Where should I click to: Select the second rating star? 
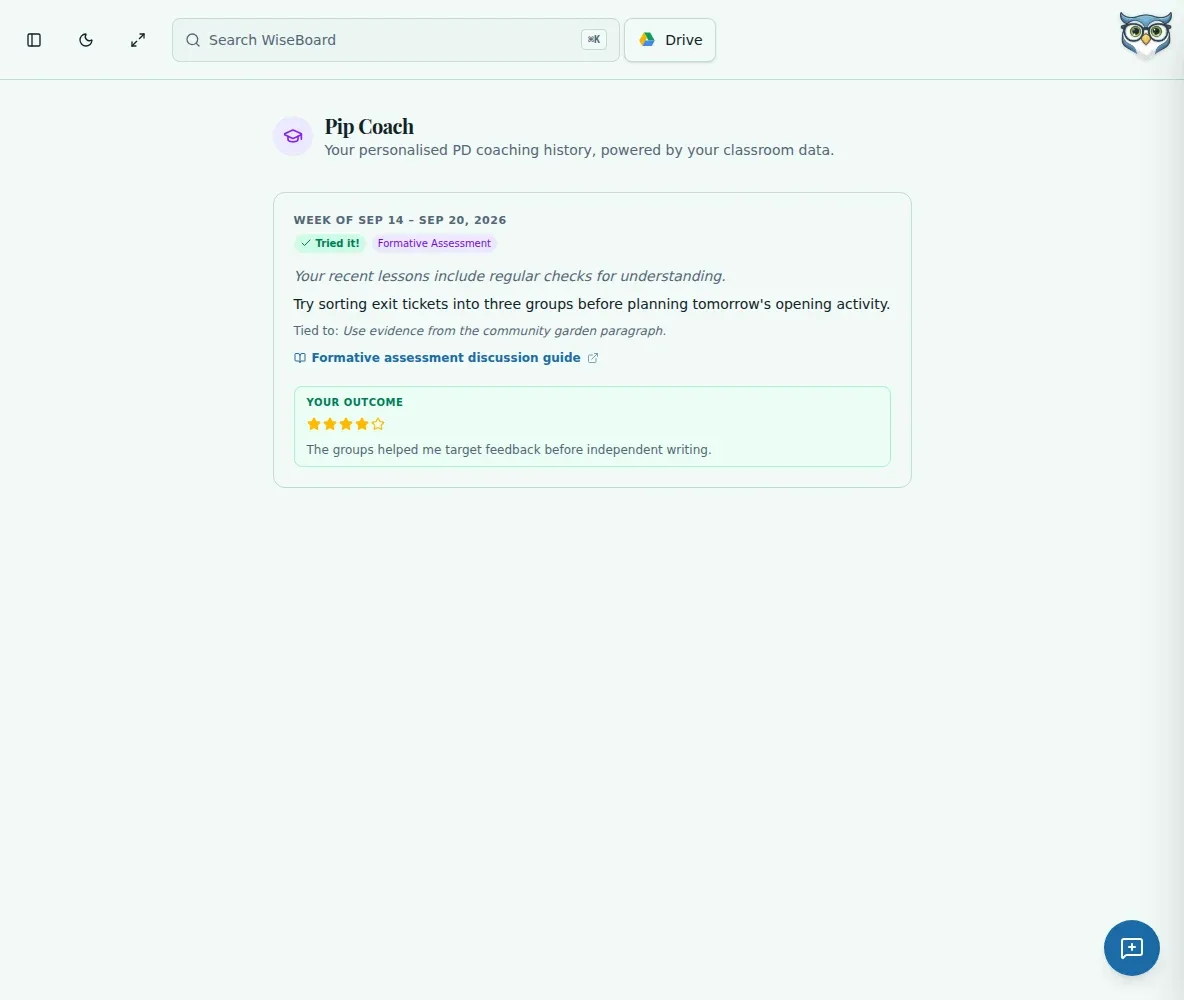pos(330,424)
